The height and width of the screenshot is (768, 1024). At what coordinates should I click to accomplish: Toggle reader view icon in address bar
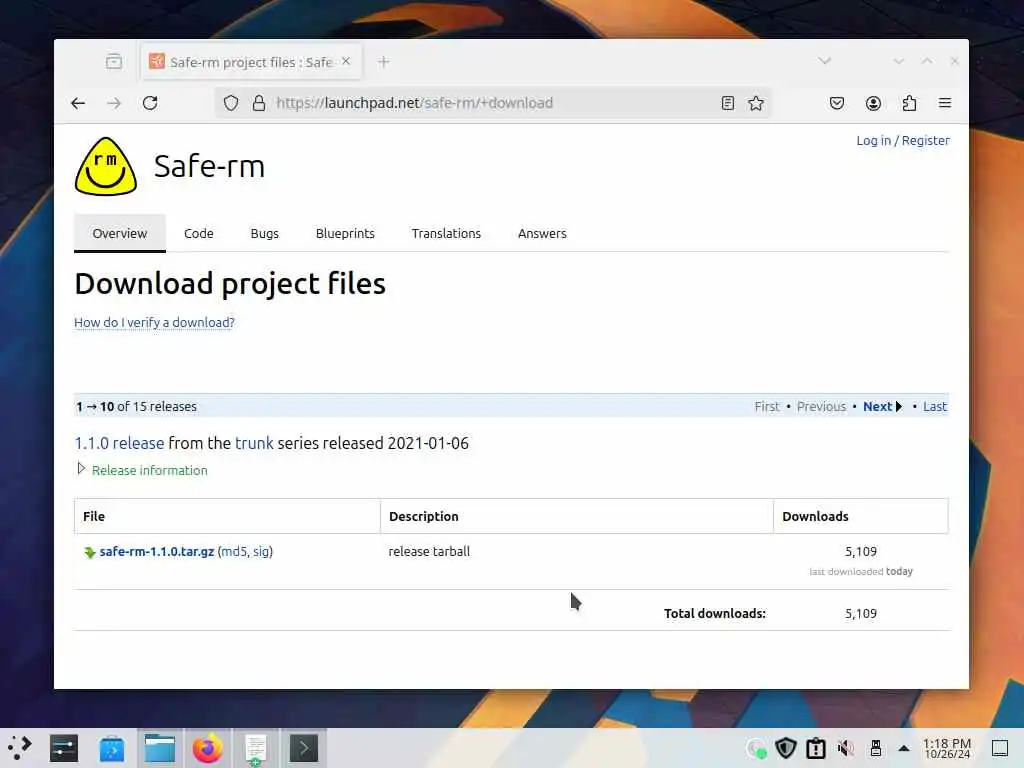728,103
